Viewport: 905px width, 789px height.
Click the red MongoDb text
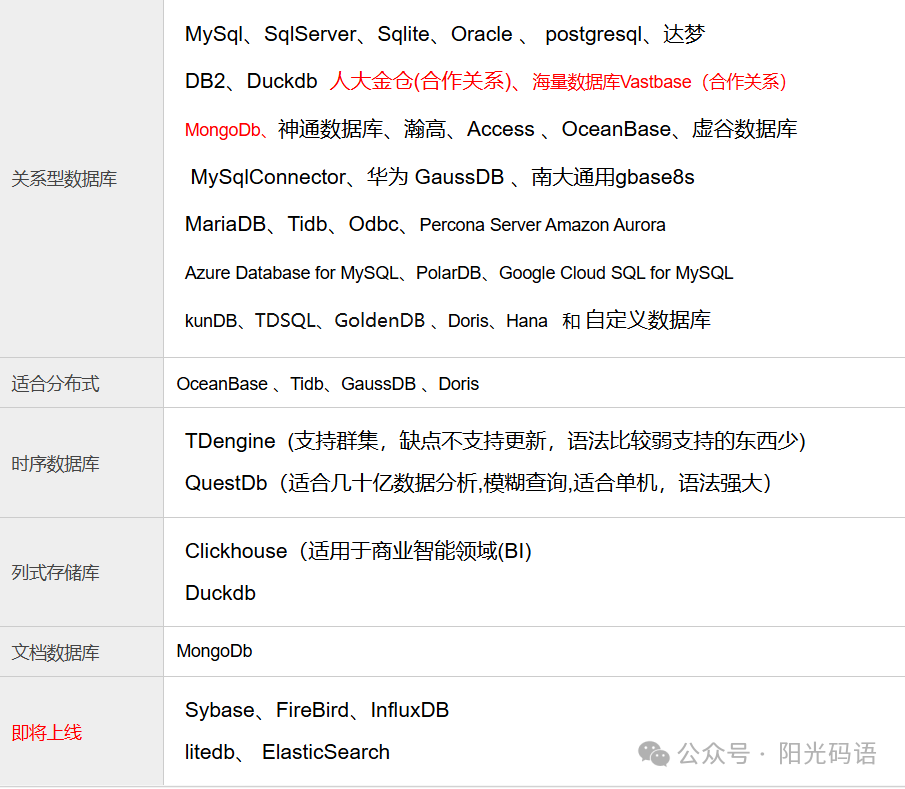[x=223, y=130]
